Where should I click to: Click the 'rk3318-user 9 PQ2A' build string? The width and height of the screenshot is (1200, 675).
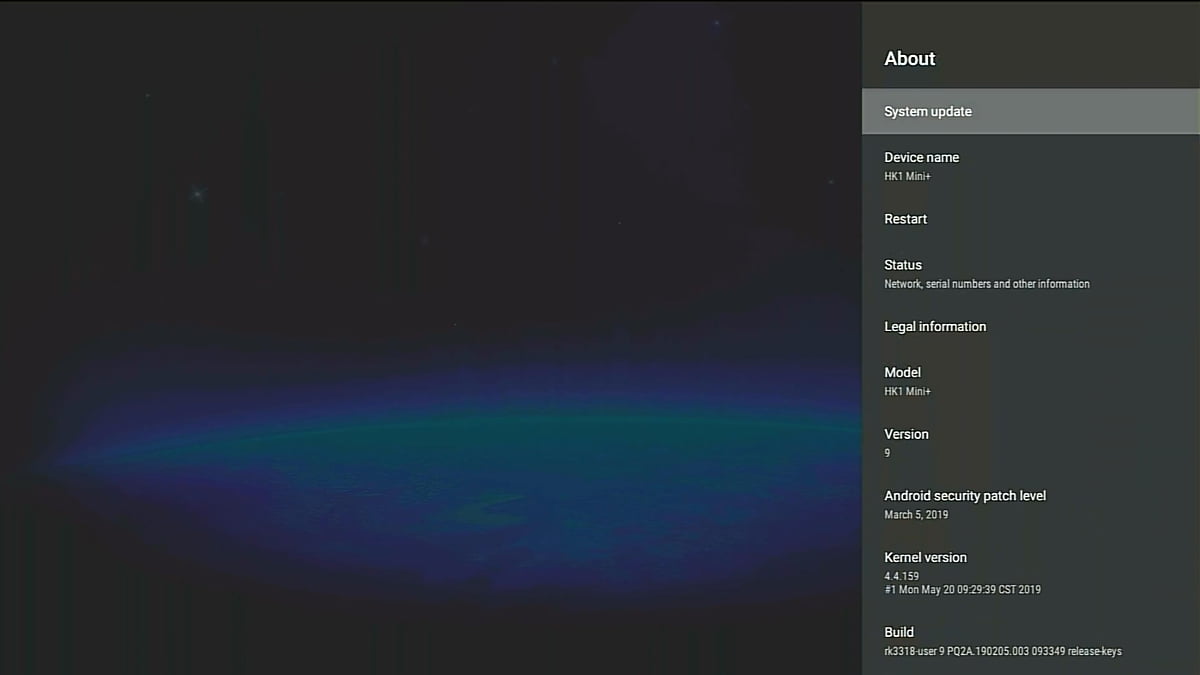pos(1003,652)
